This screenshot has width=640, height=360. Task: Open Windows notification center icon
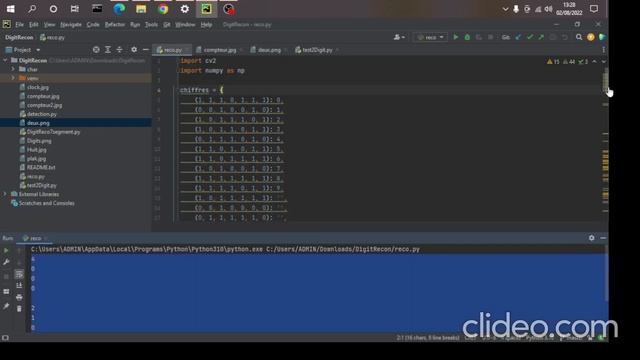[x=594, y=9]
